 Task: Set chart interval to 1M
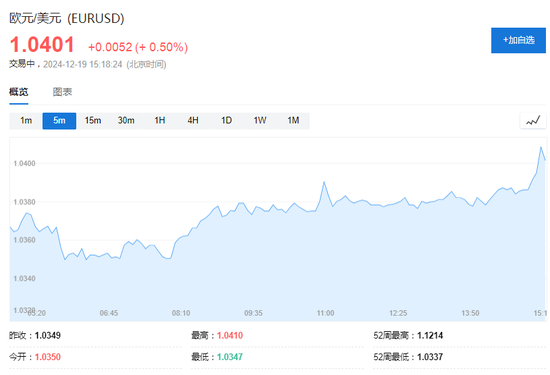[293, 121]
